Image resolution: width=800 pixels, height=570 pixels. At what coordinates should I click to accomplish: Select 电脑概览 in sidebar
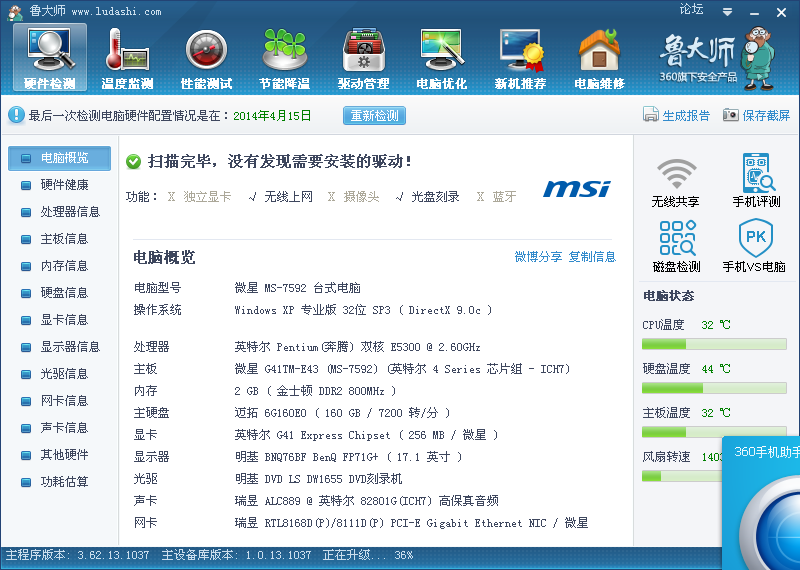click(59, 158)
